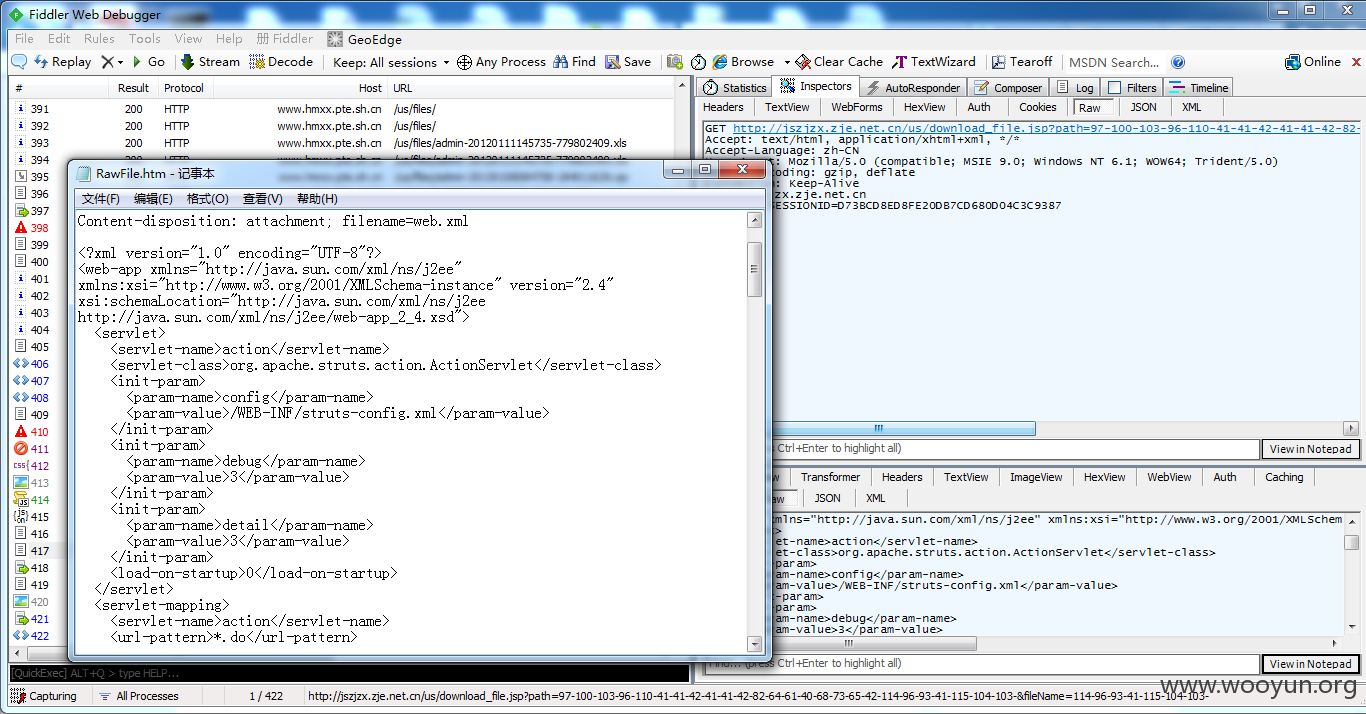Click the MSDN Search input box

click(x=1116, y=62)
